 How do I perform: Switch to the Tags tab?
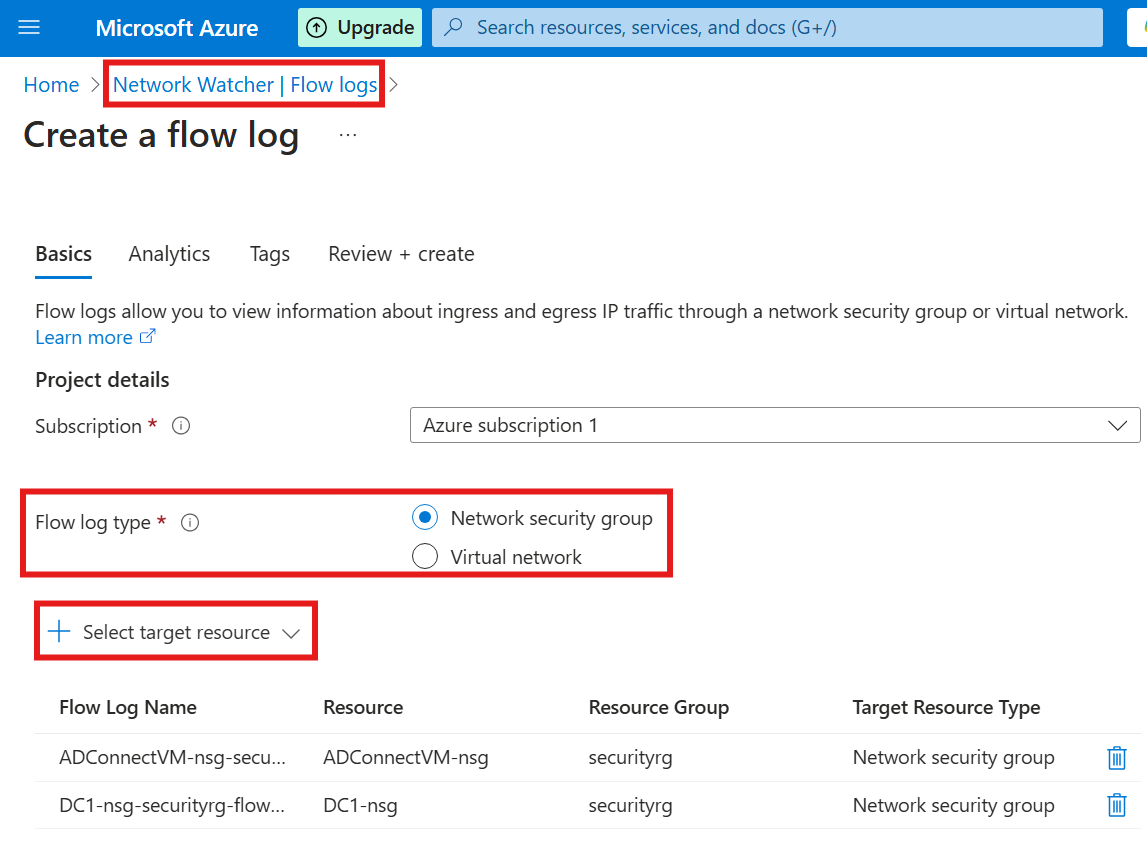point(269,254)
